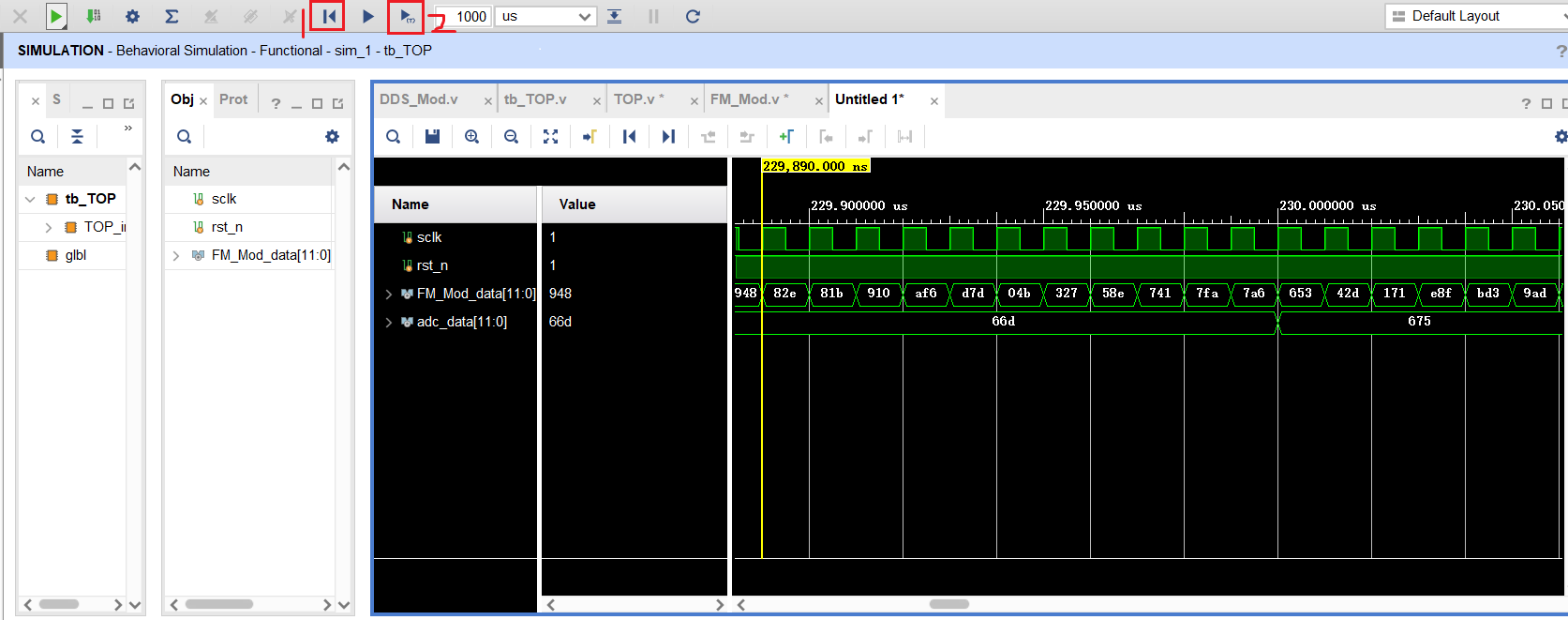This screenshot has width=1568, height=620.
Task: Add a marker to waveform
Action: click(785, 137)
